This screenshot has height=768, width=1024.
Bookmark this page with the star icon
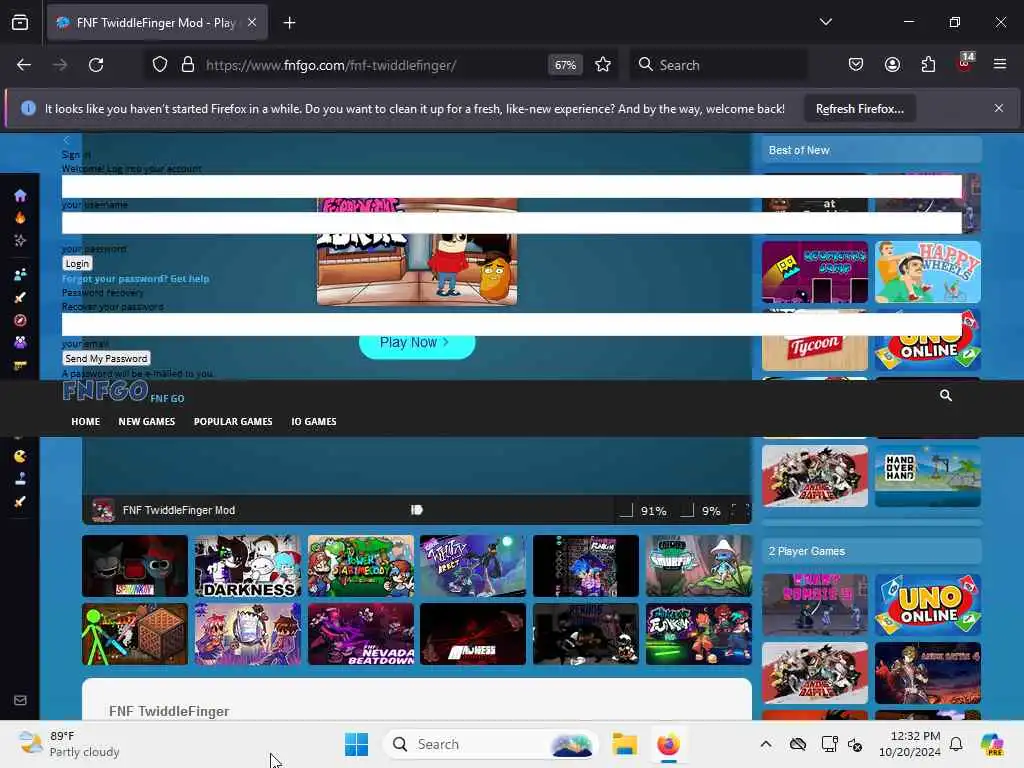coord(603,65)
